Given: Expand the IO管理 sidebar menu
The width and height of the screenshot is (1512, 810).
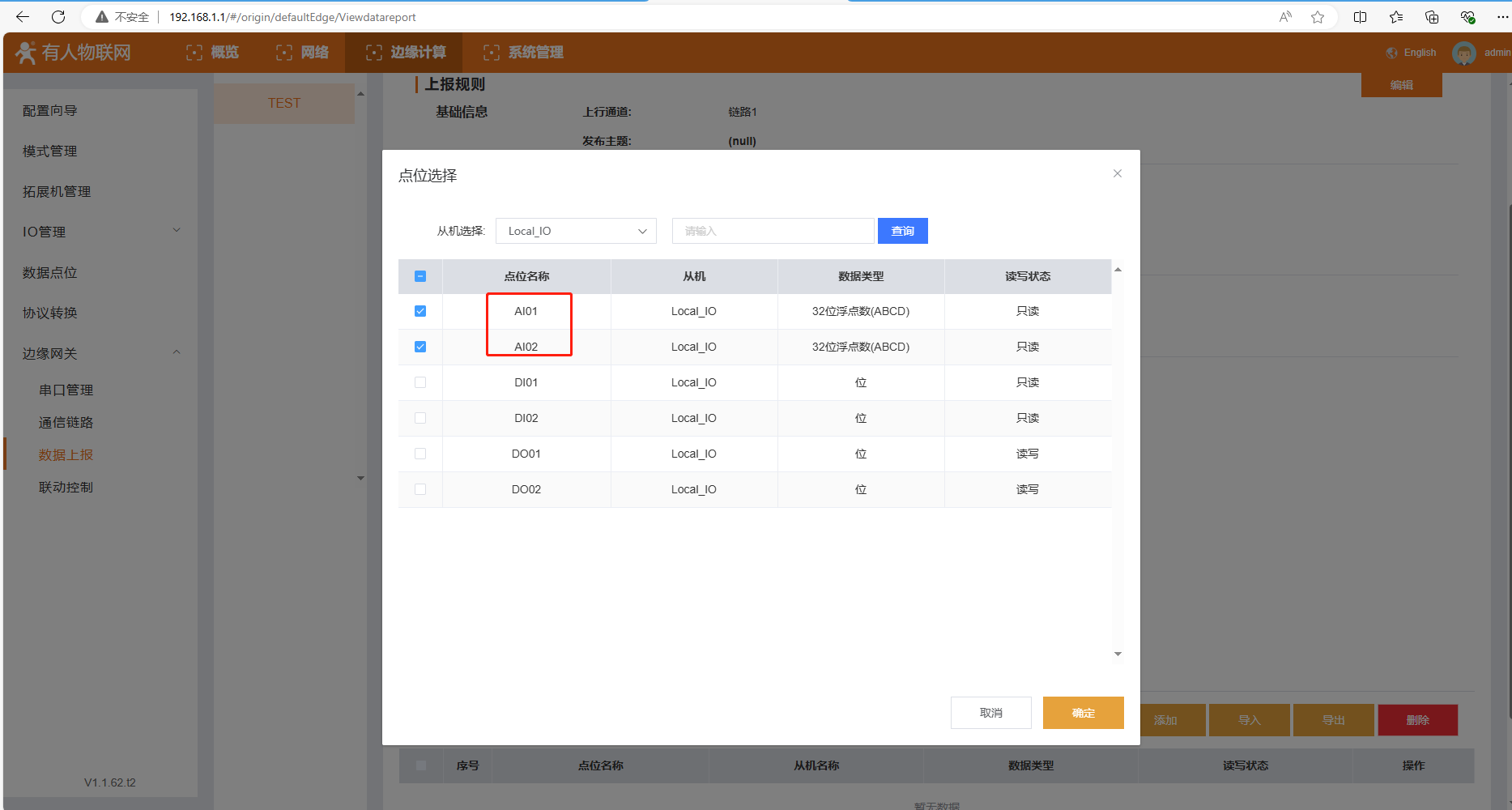Looking at the screenshot, I should (x=101, y=232).
